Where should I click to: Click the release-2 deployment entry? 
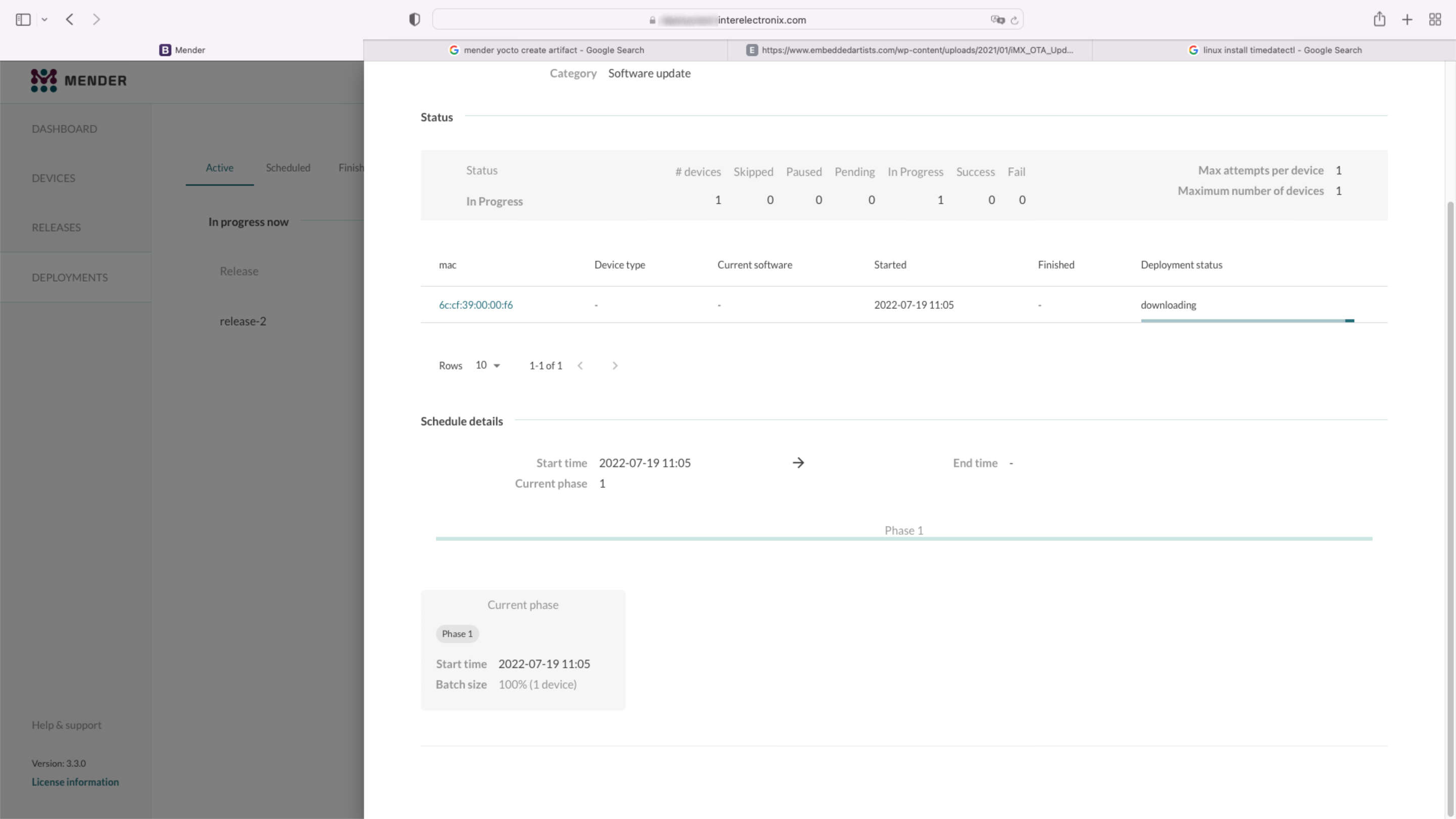[x=243, y=321]
